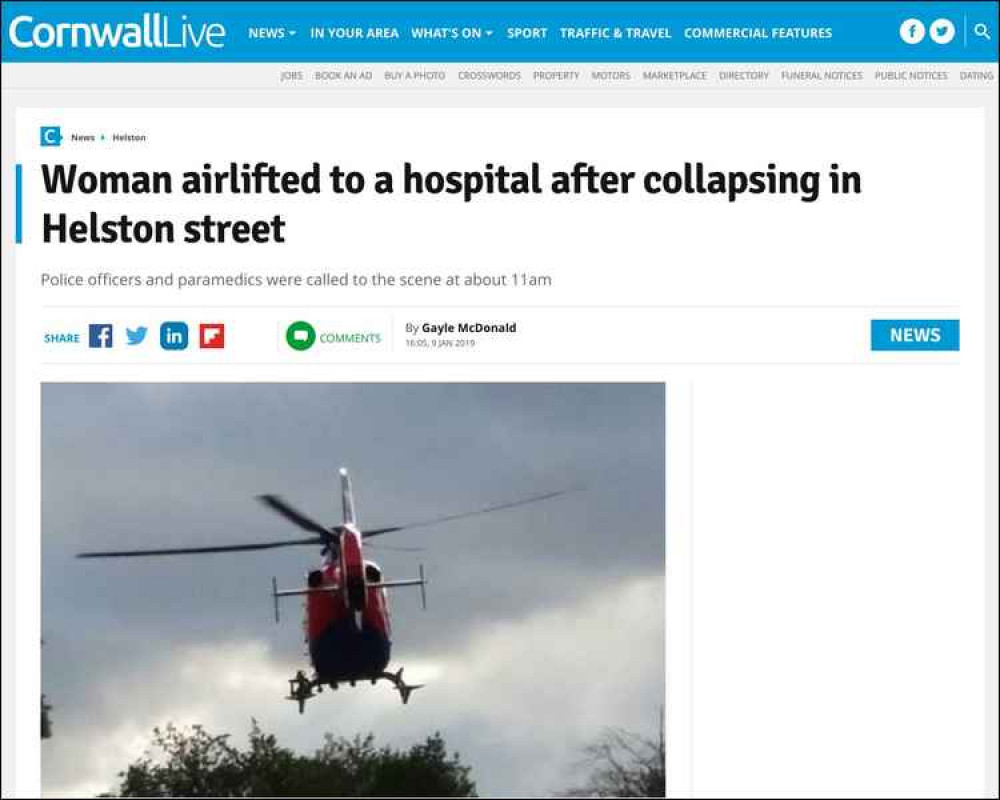Click the CornwallLive C breadcrumb icon
1000x800 pixels.
pos(50,137)
